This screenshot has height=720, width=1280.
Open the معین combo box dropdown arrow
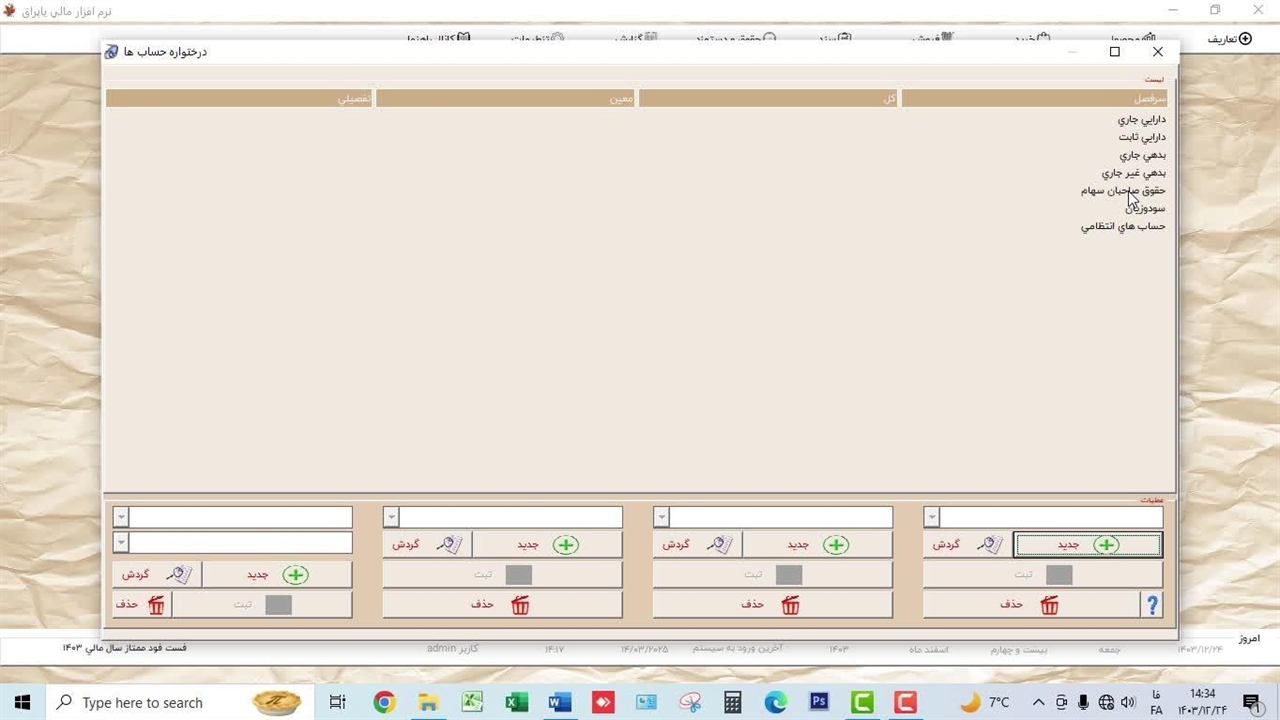[x=391, y=517]
